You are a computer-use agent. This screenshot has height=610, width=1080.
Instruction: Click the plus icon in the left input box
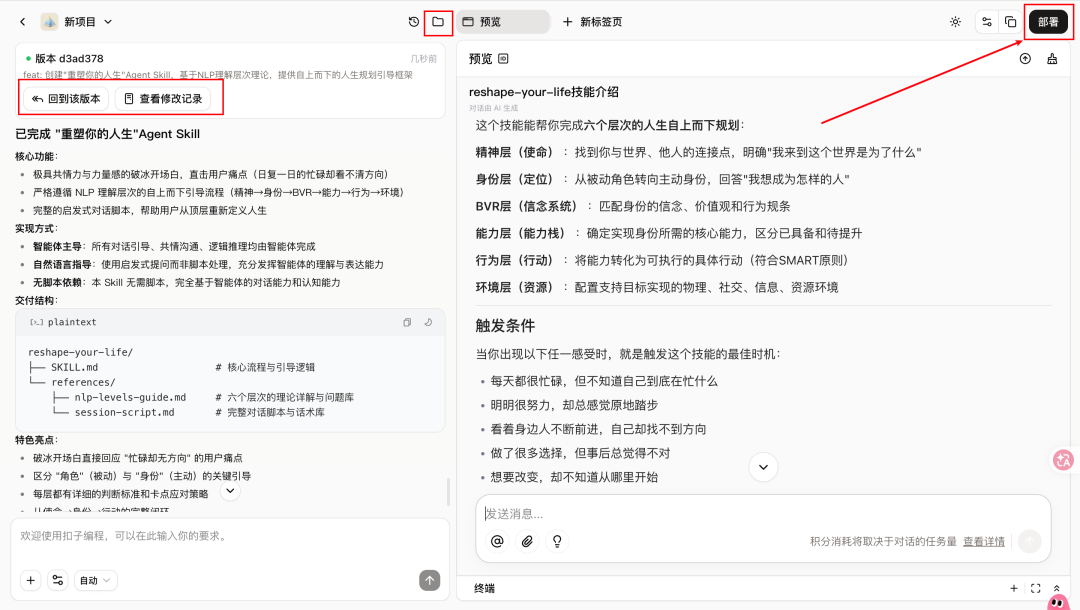point(30,580)
